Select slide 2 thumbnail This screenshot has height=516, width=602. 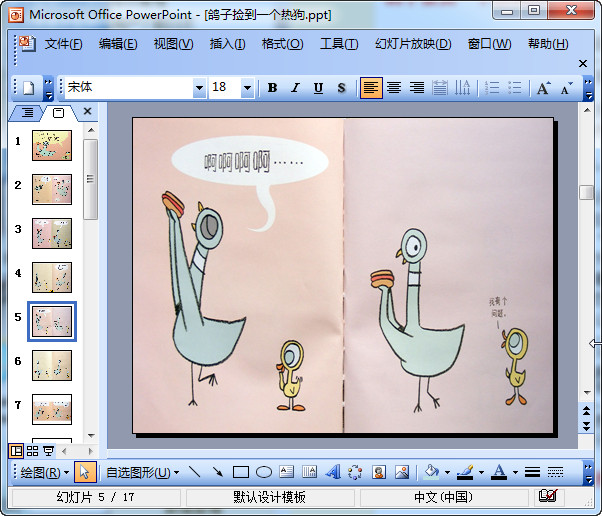point(52,189)
